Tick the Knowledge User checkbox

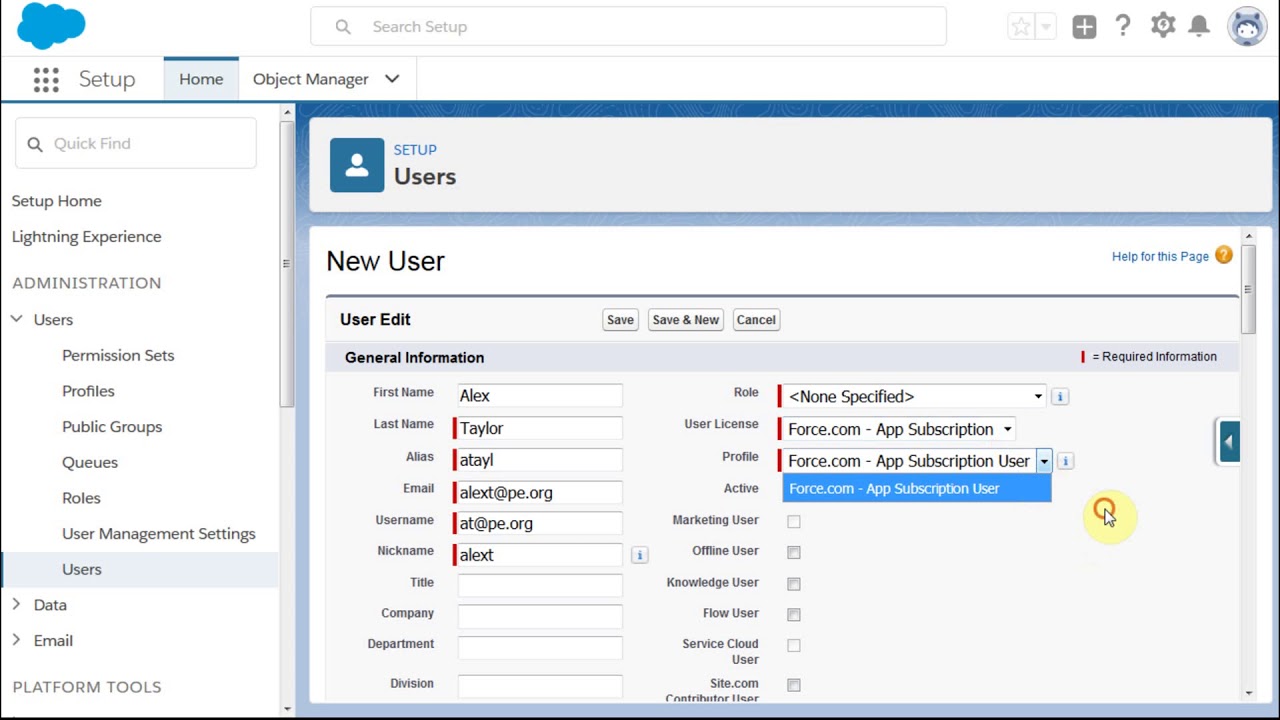(x=794, y=583)
